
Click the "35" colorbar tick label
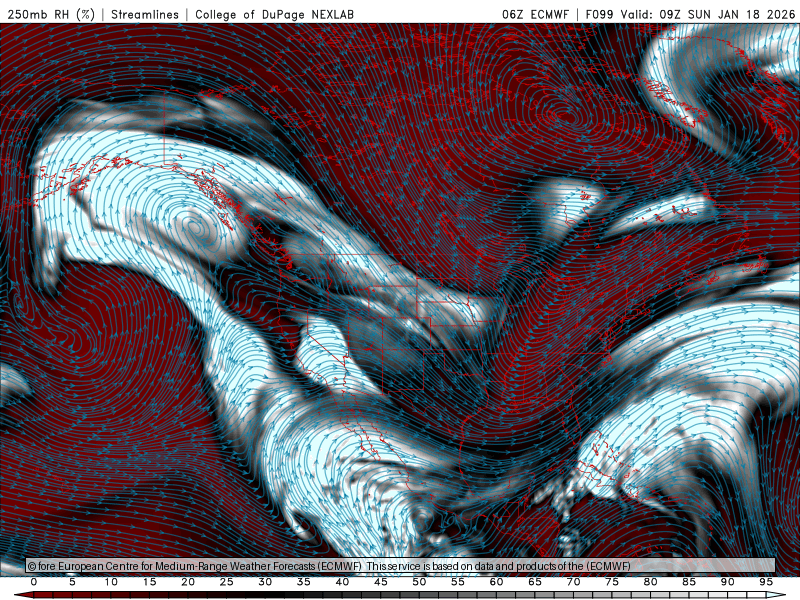coord(304,582)
